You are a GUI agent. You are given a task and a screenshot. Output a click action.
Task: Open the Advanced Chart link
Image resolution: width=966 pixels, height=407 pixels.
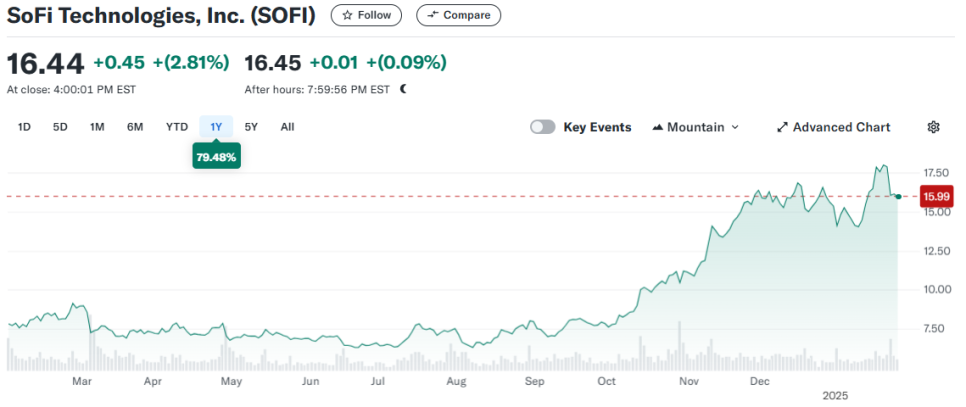pos(834,127)
